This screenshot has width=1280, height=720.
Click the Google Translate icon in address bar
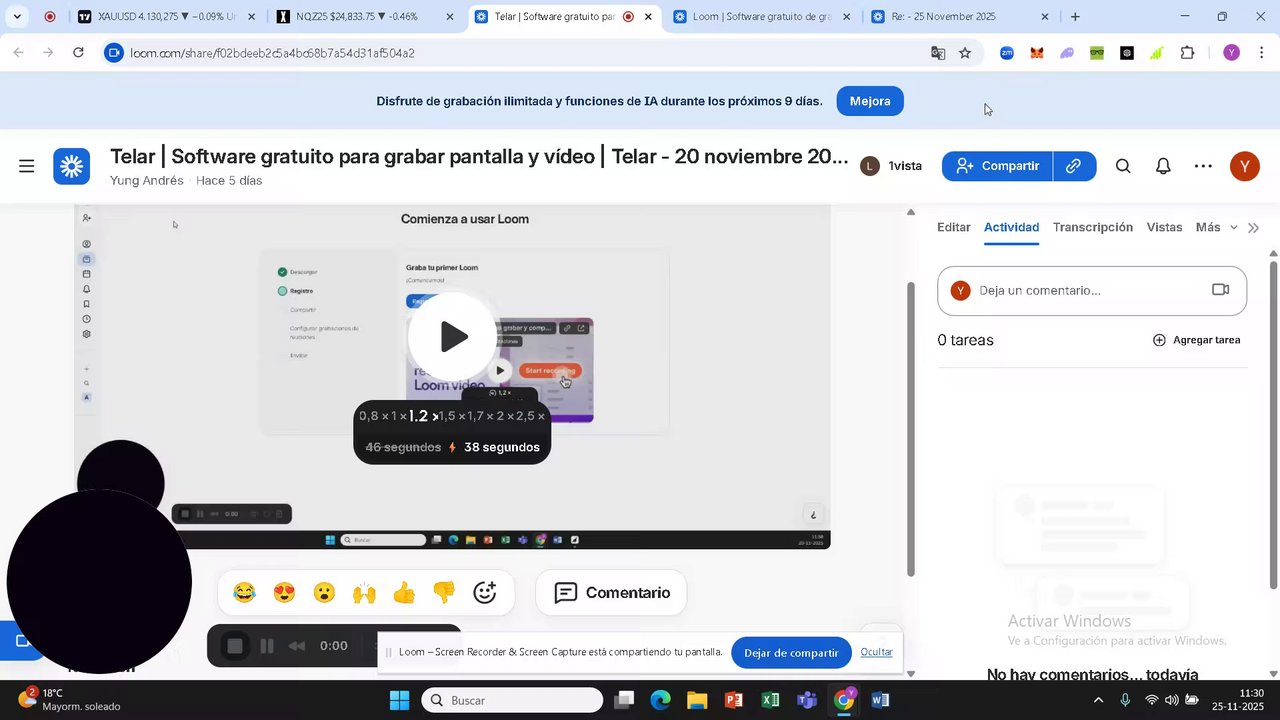[x=938, y=53]
